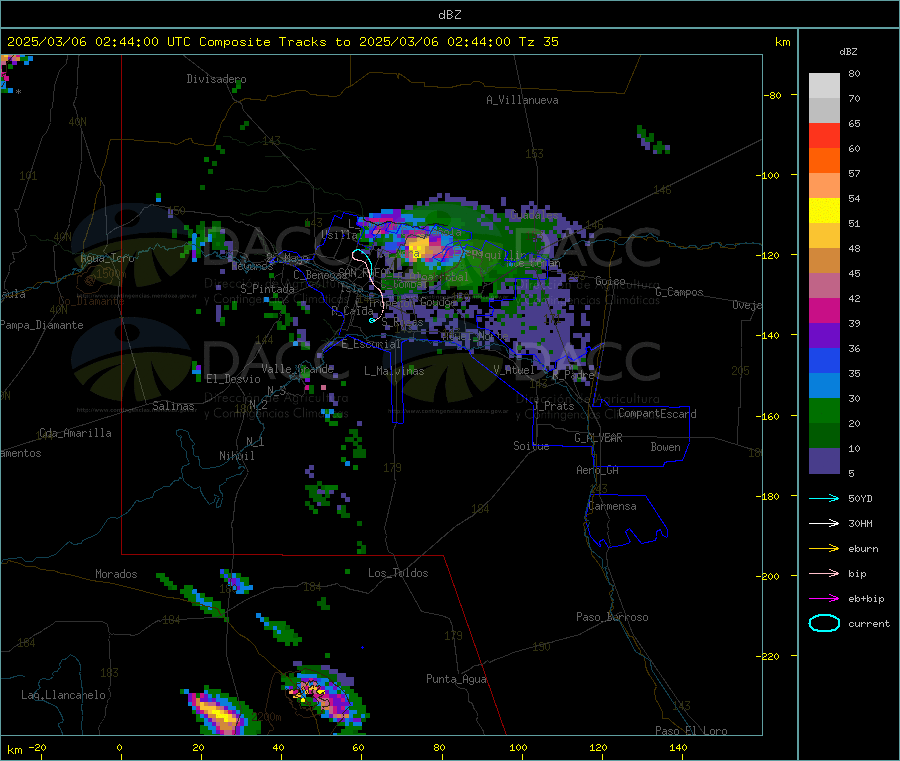This screenshot has height=761, width=900.
Task: Click the S_Pintada map label
Action: 267,289
